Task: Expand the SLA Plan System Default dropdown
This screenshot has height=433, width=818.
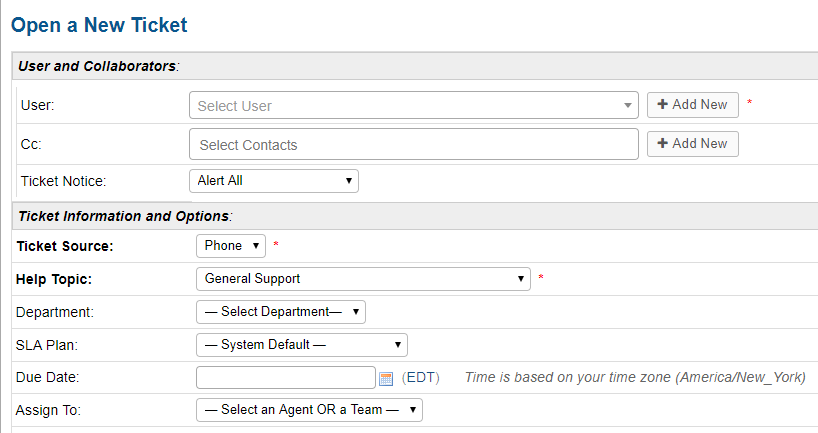Action: click(301, 345)
